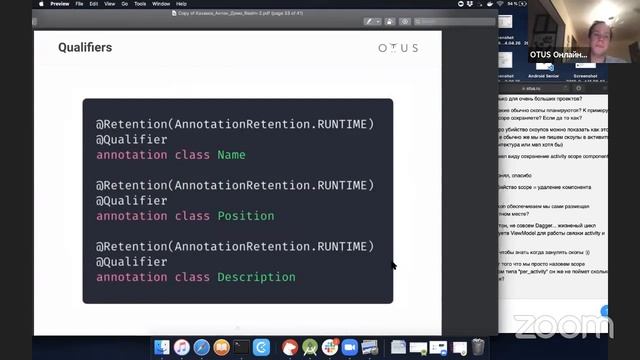The width and height of the screenshot is (640, 360).
Task: Open the red bird-logo app in Dock
Action: (x=290, y=347)
